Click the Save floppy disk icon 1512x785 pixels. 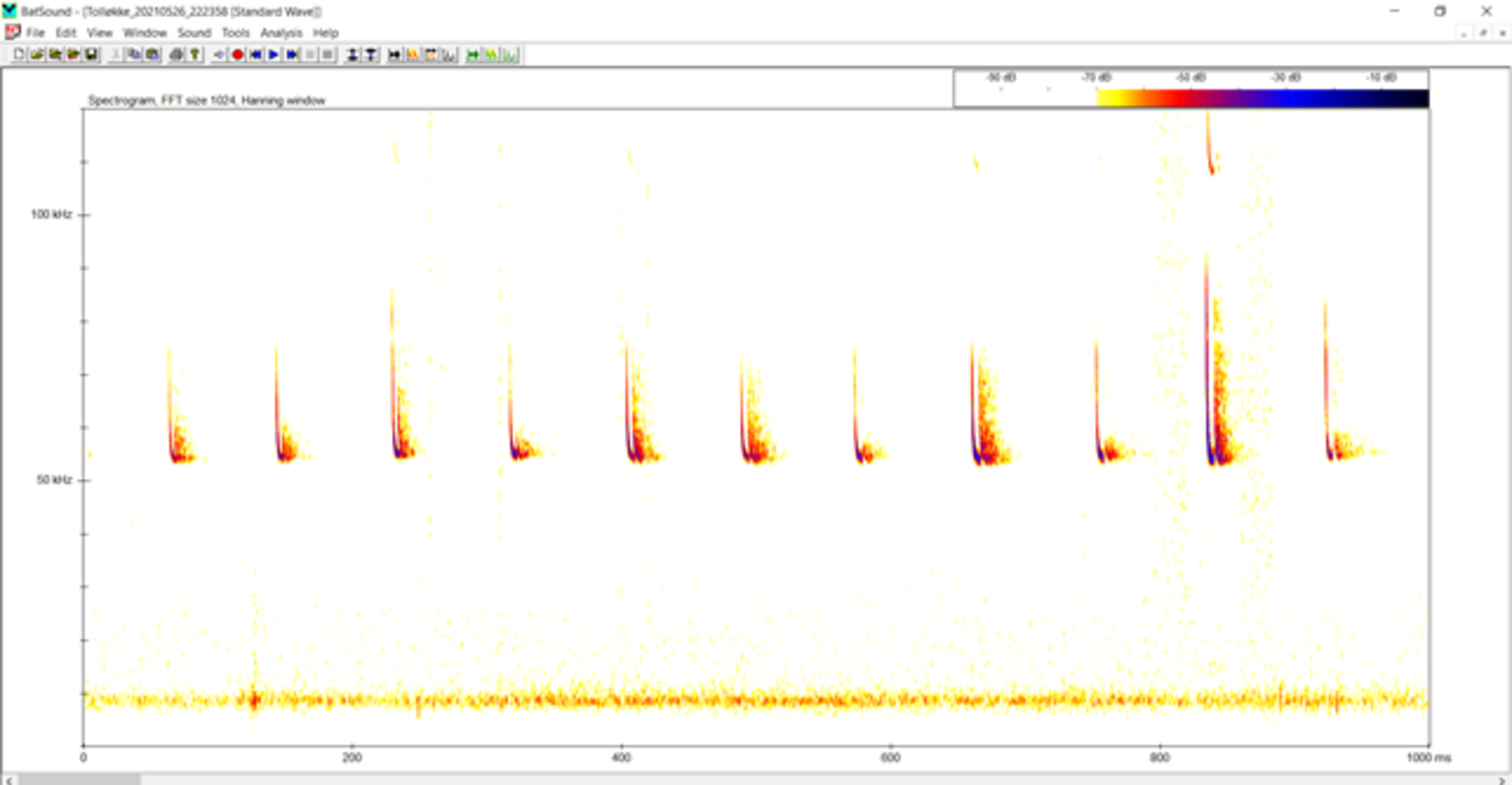tap(91, 55)
